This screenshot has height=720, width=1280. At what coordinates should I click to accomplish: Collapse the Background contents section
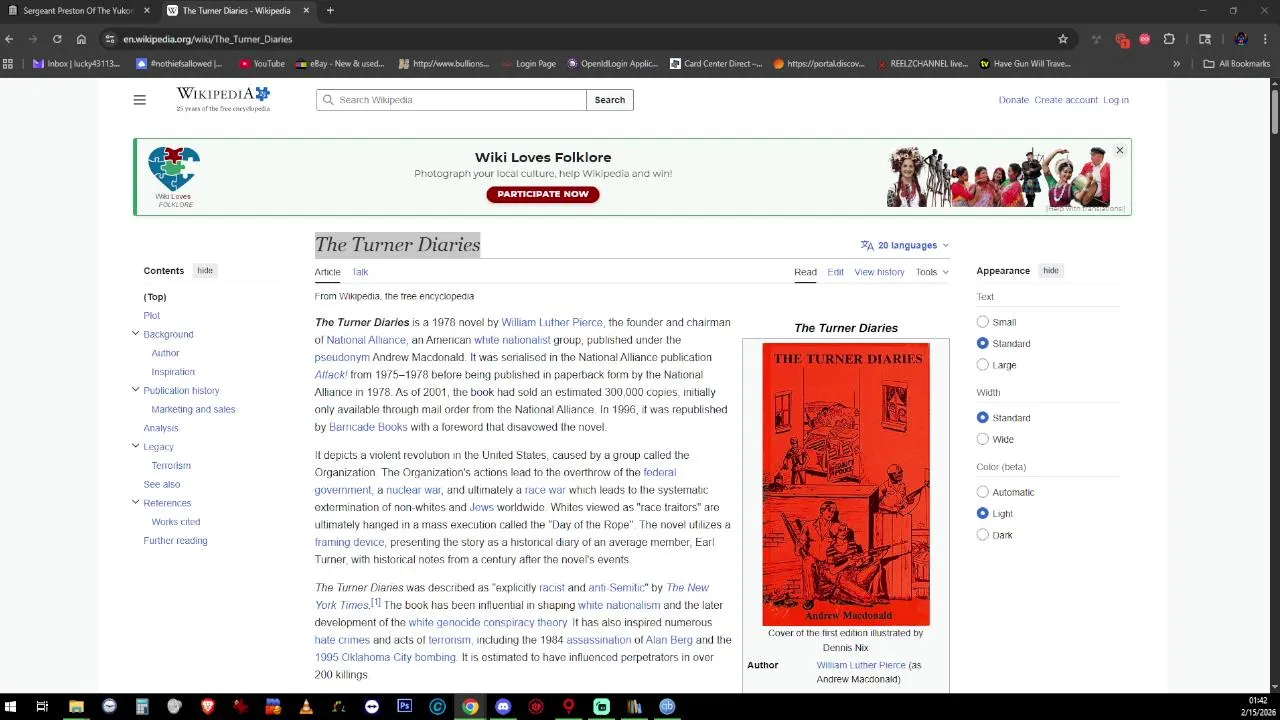pyautogui.click(x=135, y=334)
